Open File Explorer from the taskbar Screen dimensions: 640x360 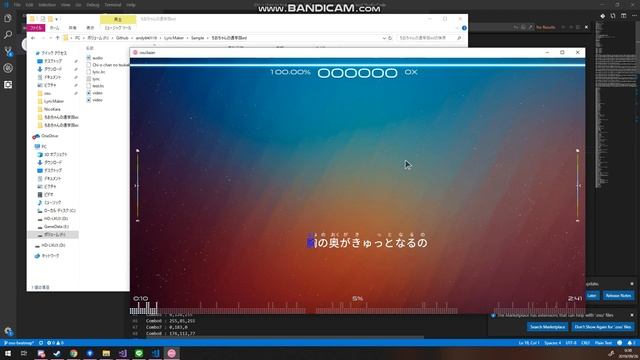pyautogui.click(x=106, y=353)
